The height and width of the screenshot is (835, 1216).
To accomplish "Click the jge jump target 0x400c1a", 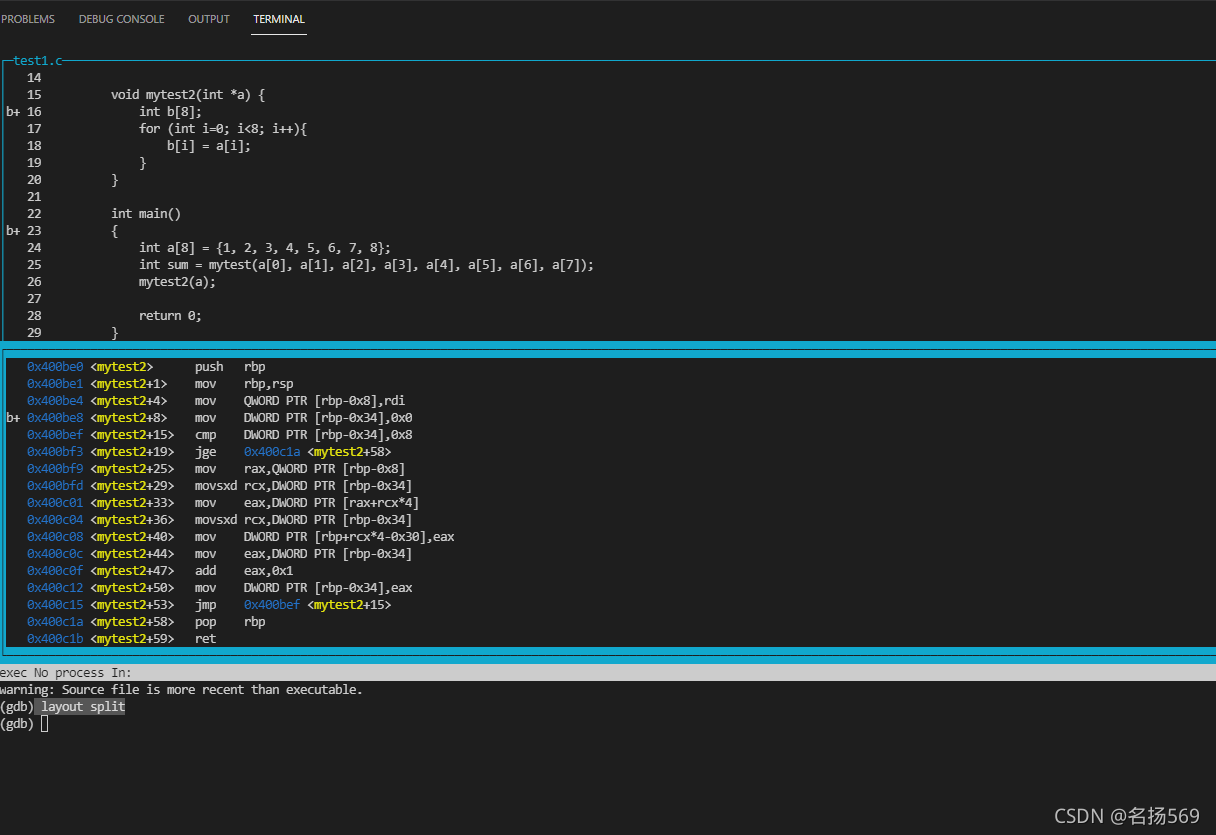I will tap(272, 452).
